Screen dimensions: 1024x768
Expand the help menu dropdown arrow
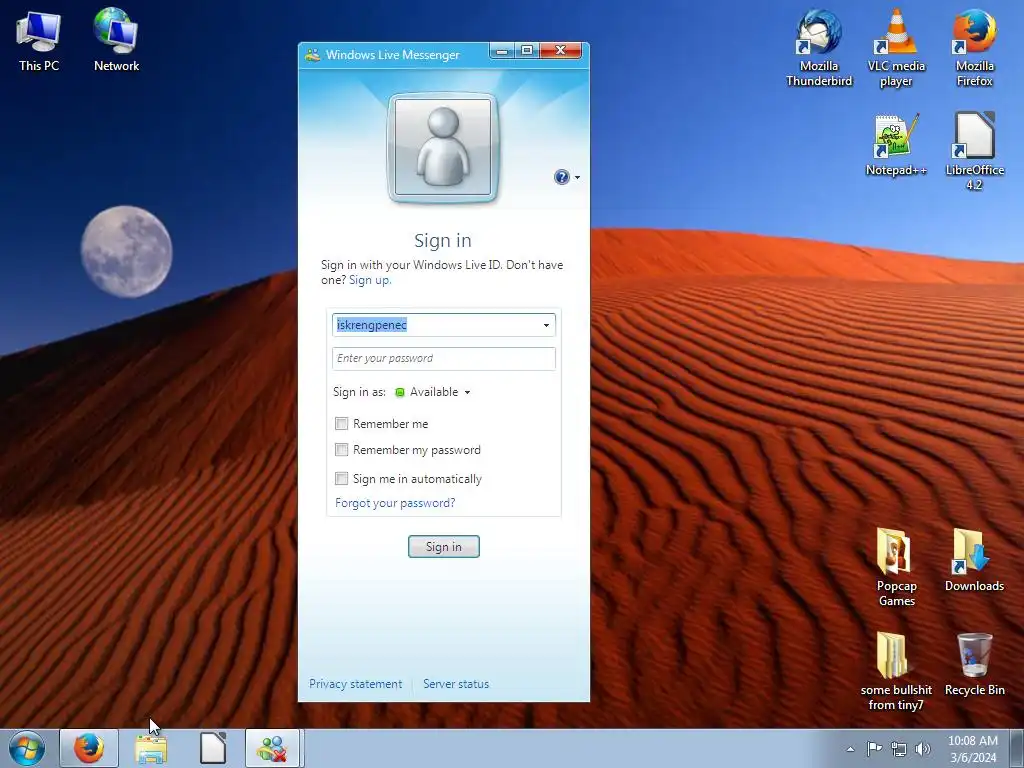click(577, 178)
